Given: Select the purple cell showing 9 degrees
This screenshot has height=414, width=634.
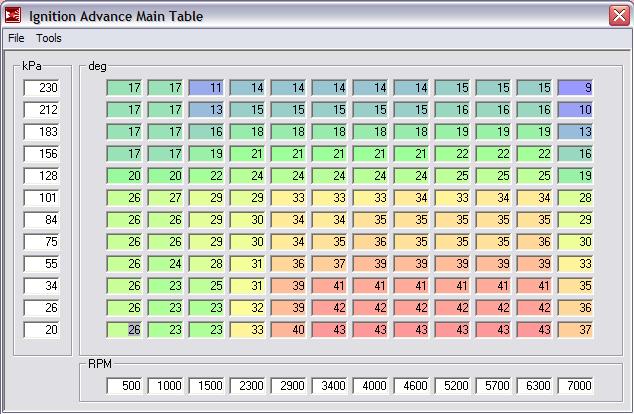Looking at the screenshot, I should 575,88.
